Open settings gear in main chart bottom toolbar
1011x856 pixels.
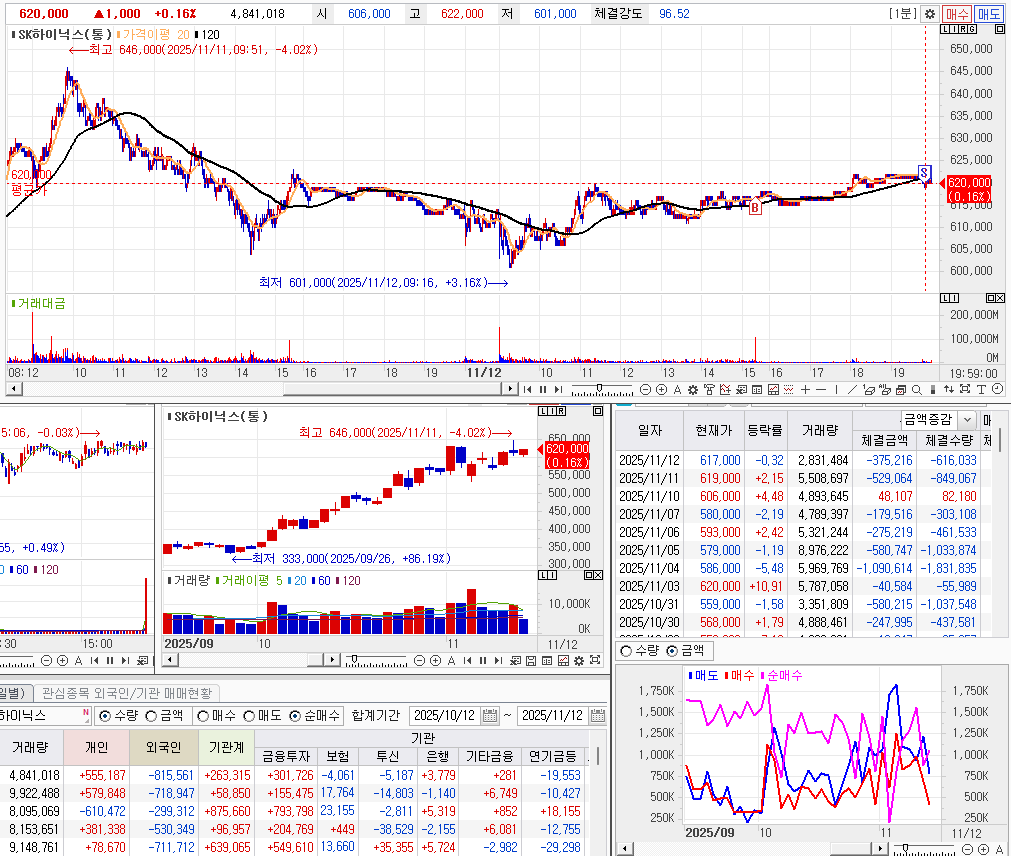point(692,389)
